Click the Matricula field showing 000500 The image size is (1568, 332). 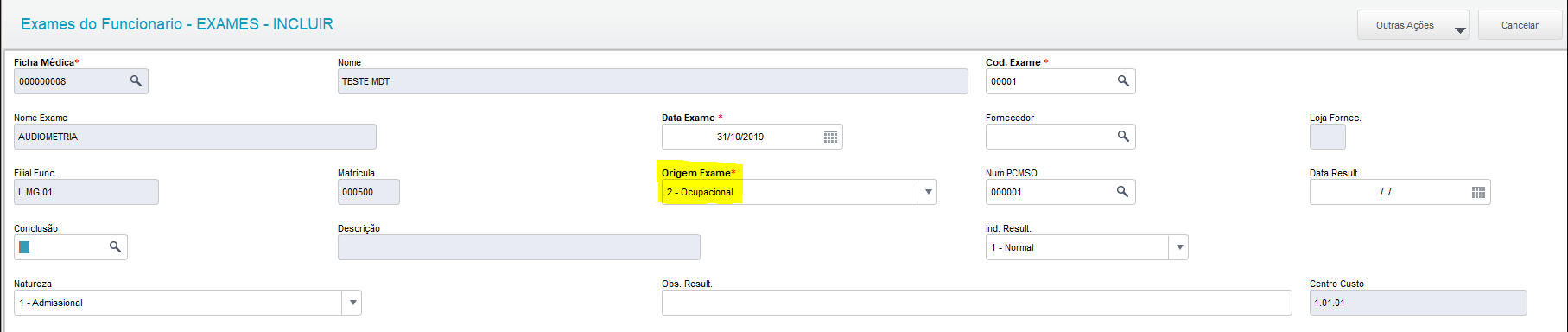tap(369, 192)
